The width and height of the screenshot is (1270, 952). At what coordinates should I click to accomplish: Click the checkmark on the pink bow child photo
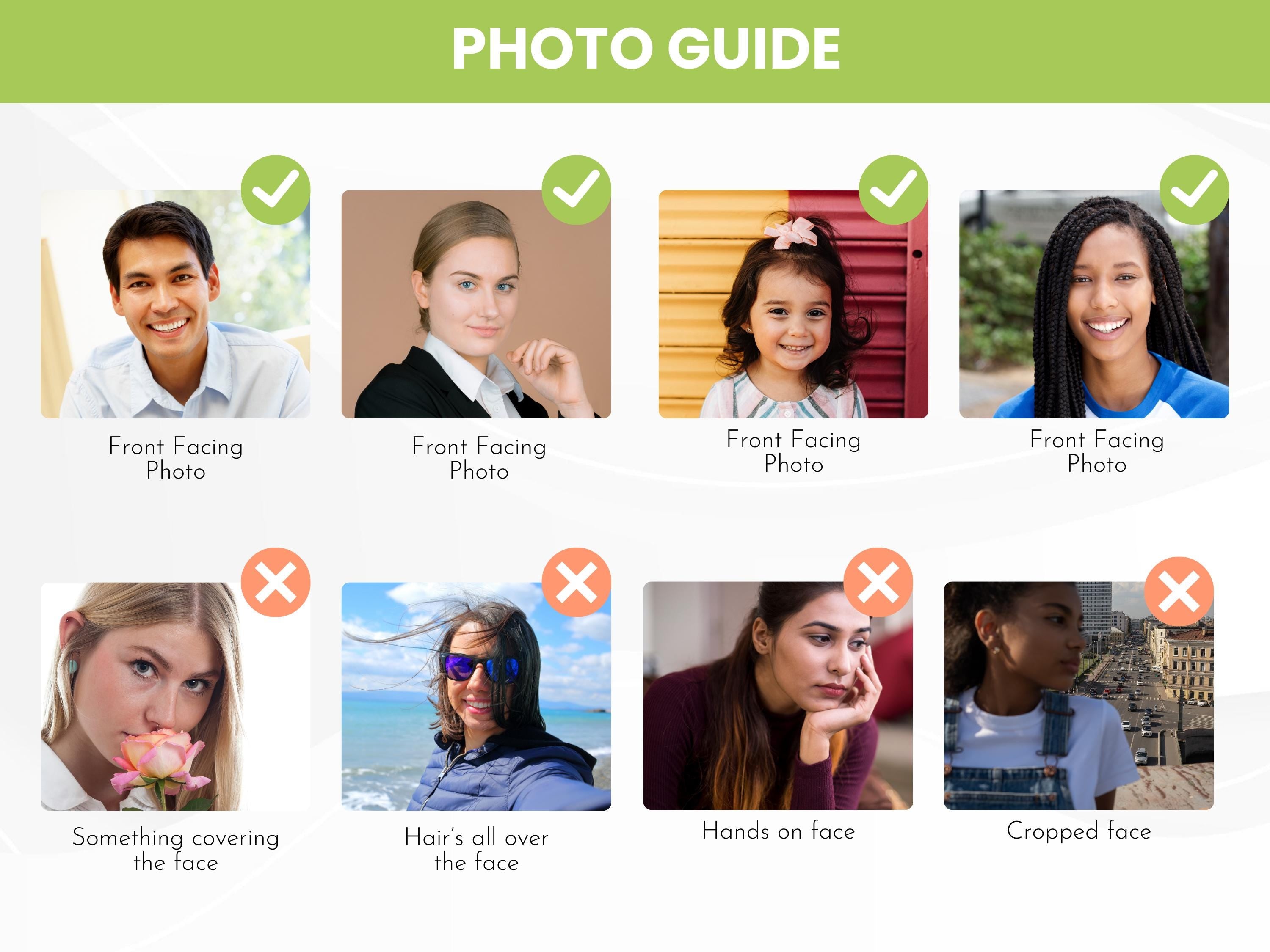pos(893,190)
